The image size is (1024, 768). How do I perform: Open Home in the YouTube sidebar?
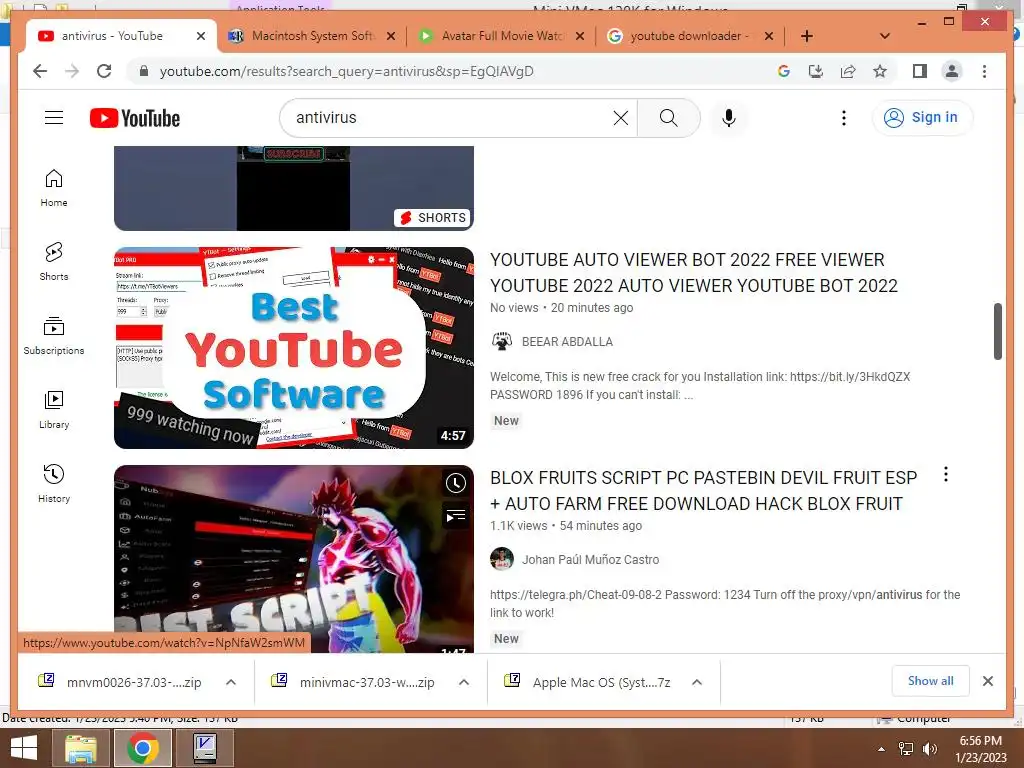tap(54, 188)
